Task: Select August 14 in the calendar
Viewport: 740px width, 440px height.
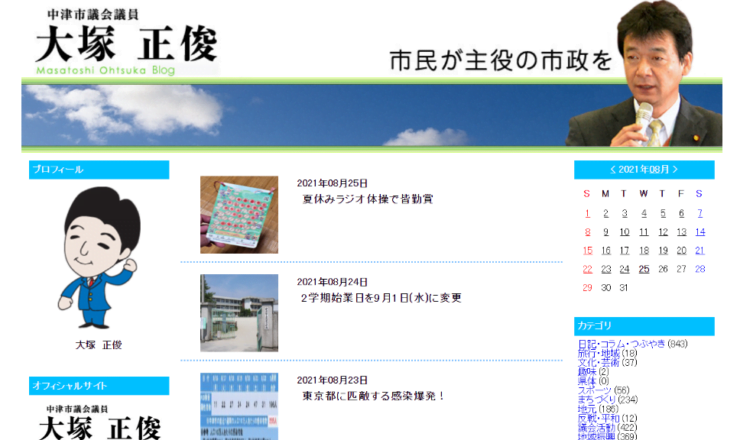Action: coord(700,232)
